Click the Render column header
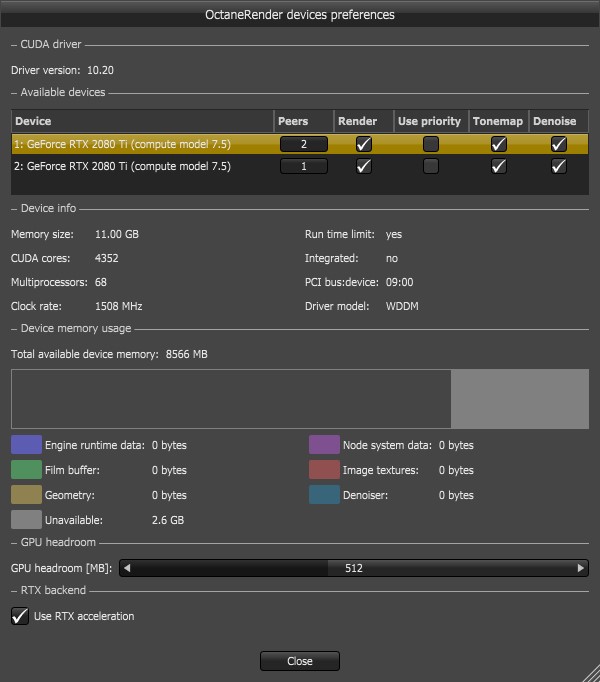600x682 pixels. pos(364,121)
